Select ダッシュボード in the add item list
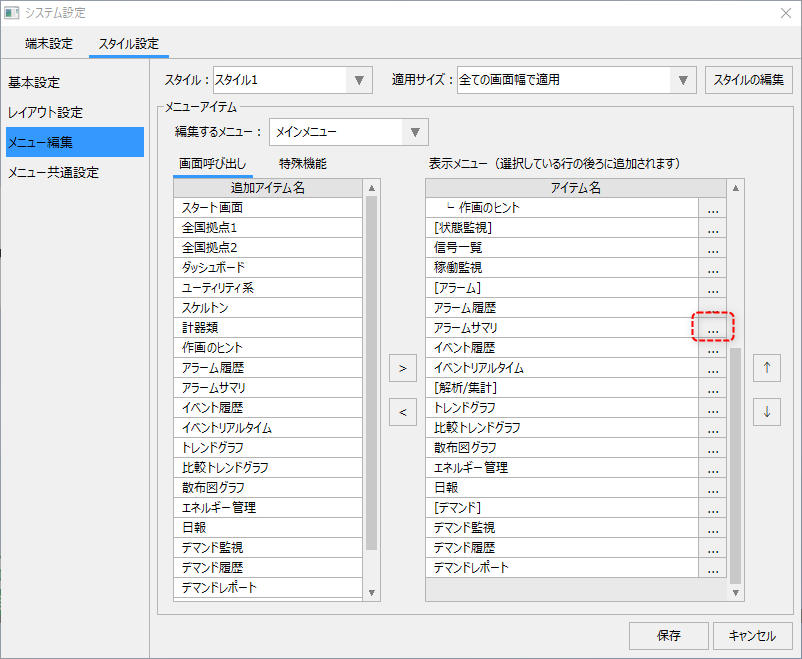Image resolution: width=802 pixels, height=659 pixels. 213,268
